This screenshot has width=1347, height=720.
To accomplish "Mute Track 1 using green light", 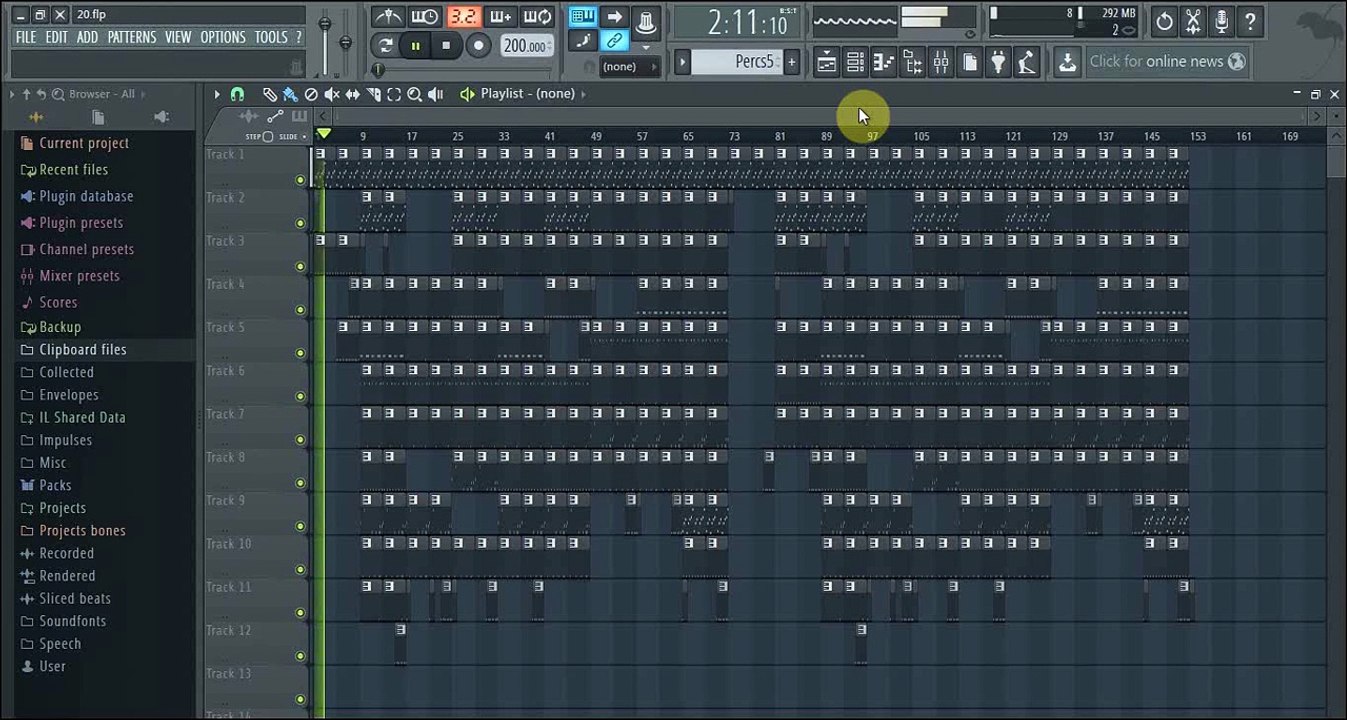I will [300, 181].
